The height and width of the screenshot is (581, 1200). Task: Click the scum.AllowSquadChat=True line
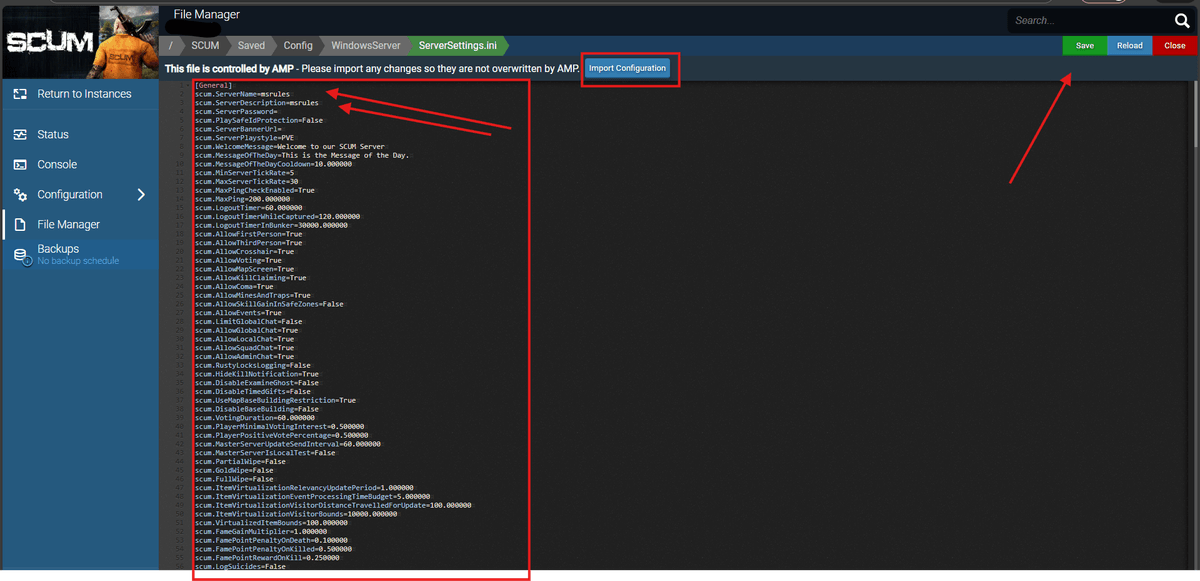(x=245, y=348)
